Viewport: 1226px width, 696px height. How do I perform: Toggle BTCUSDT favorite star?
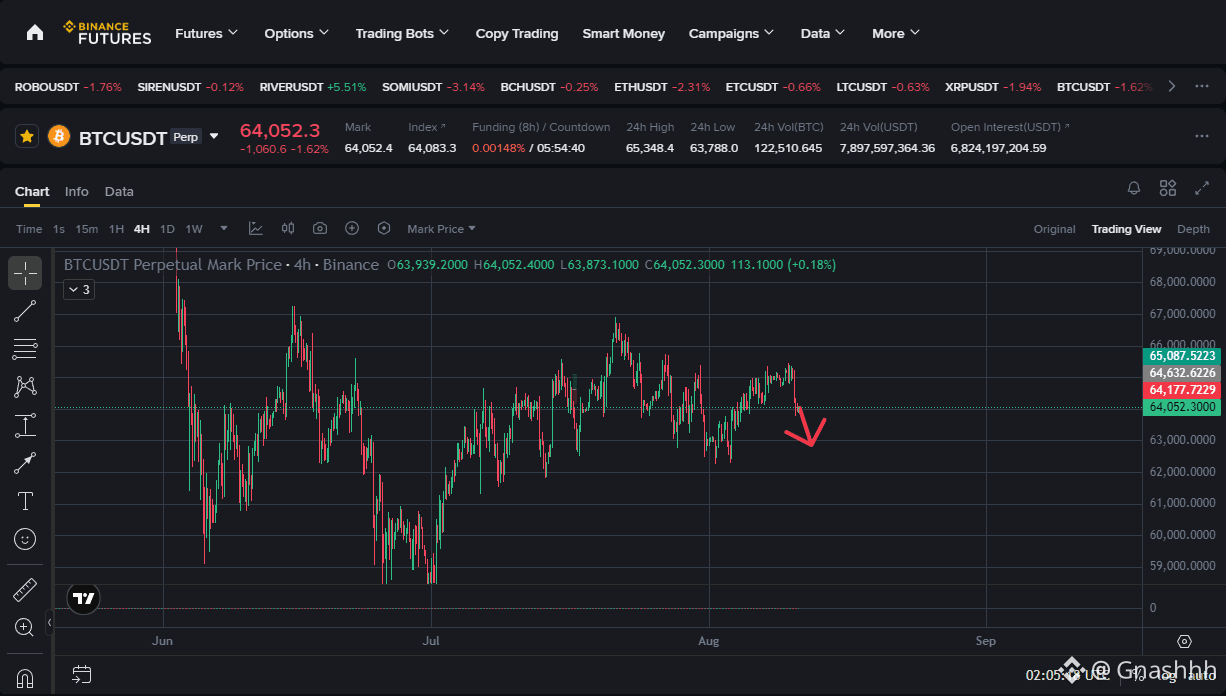click(28, 136)
